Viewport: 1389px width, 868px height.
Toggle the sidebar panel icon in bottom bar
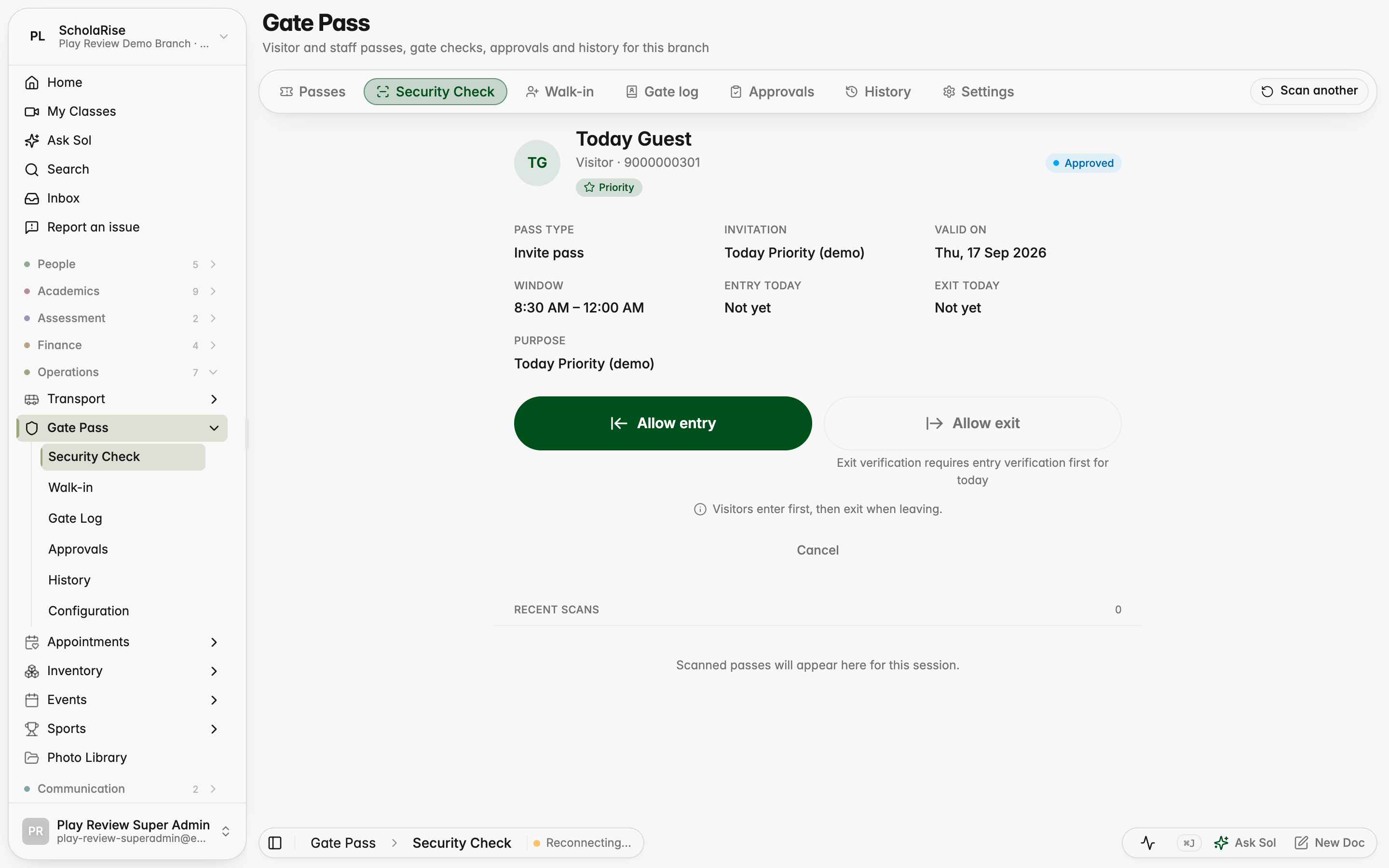coord(275,843)
